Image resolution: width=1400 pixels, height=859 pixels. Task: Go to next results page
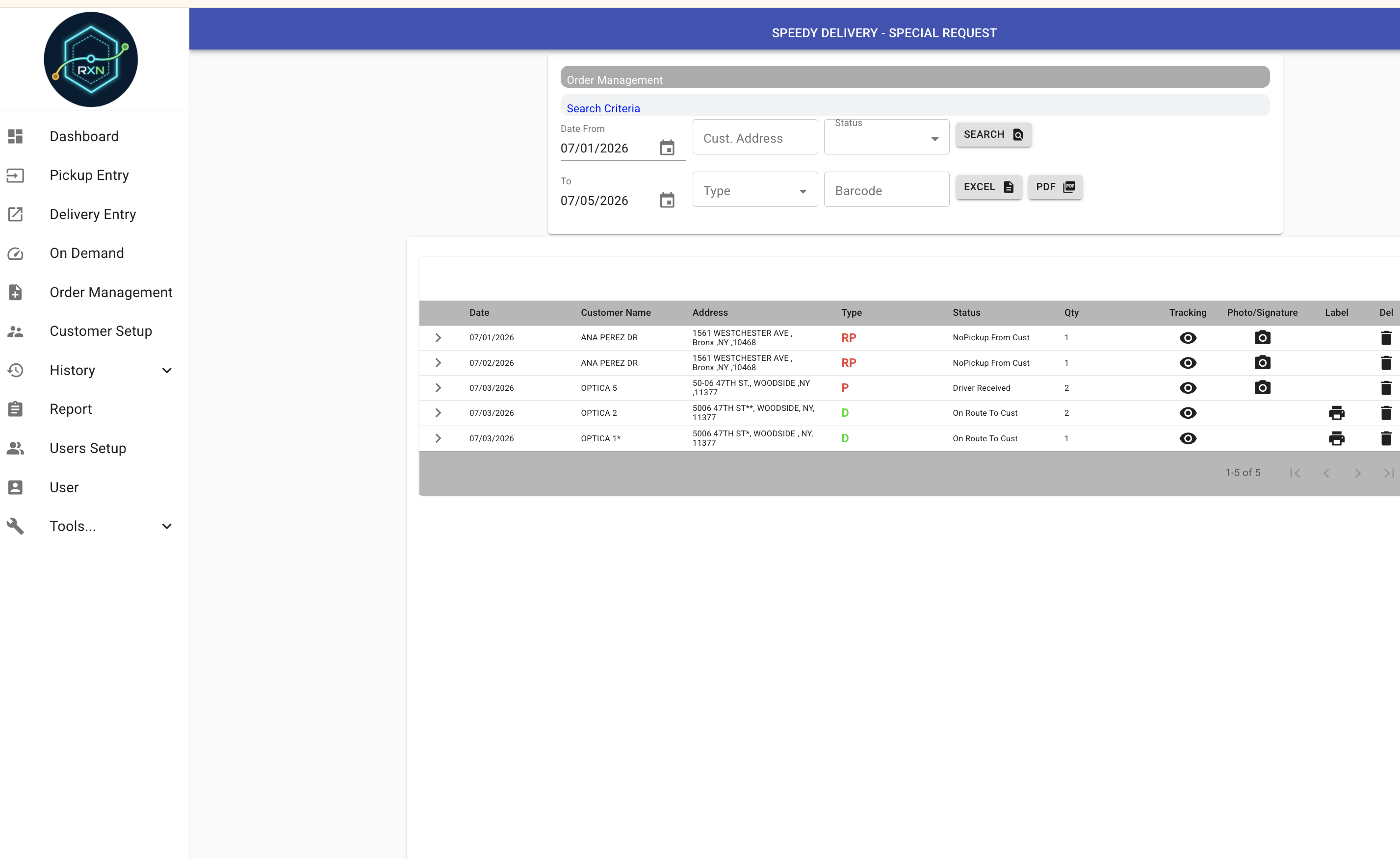click(x=1357, y=473)
